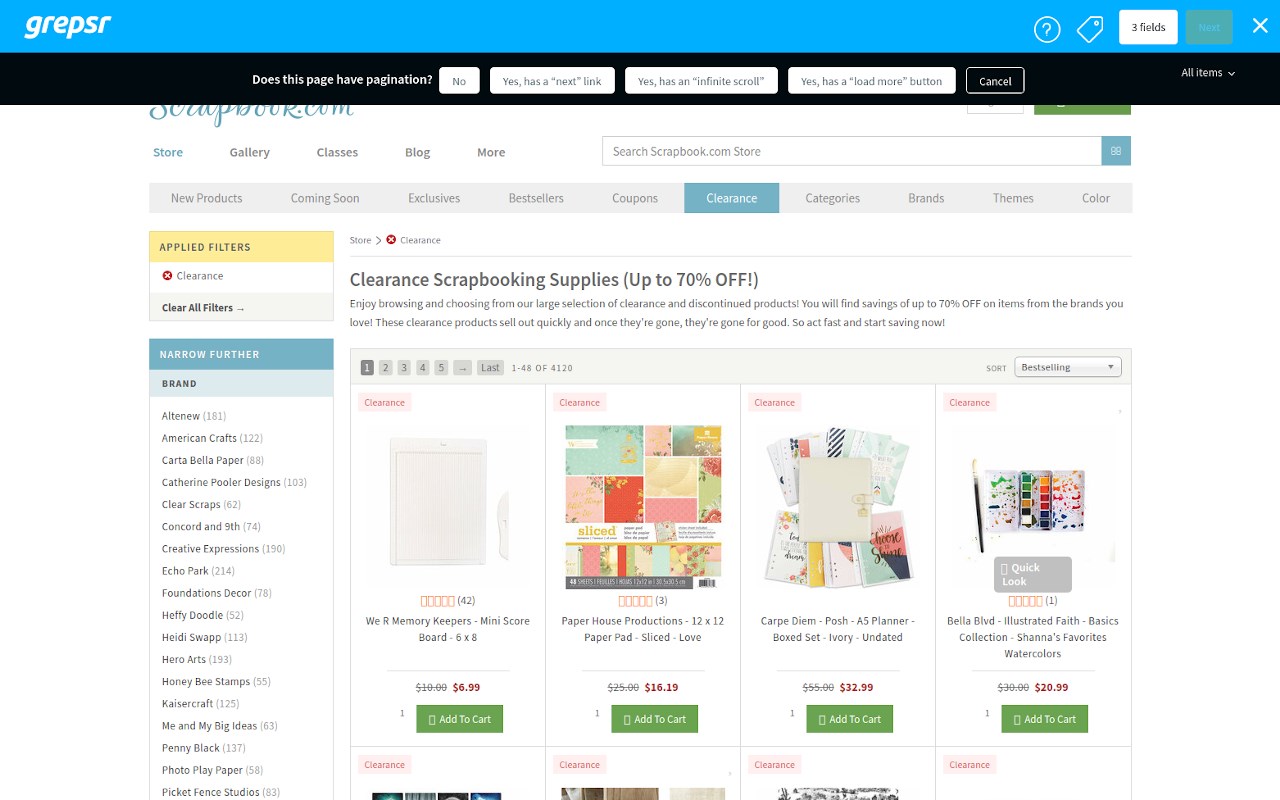Click star rating of Bella Blvd watercolors
The width and height of the screenshot is (1280, 800).
click(1025, 601)
